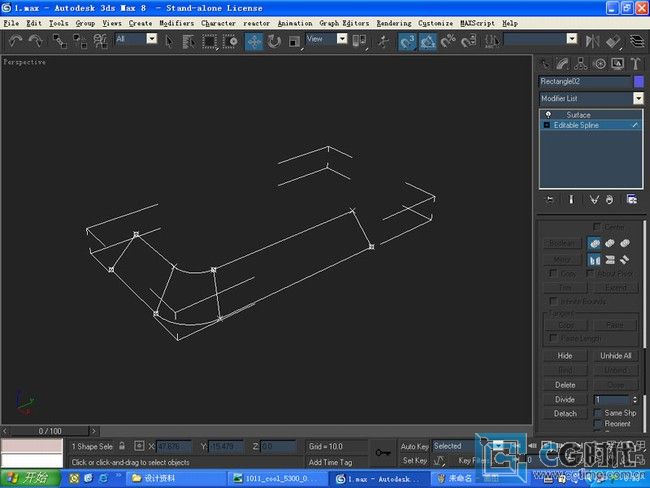
Task: Open the MAXScript menu
Action: point(477,23)
